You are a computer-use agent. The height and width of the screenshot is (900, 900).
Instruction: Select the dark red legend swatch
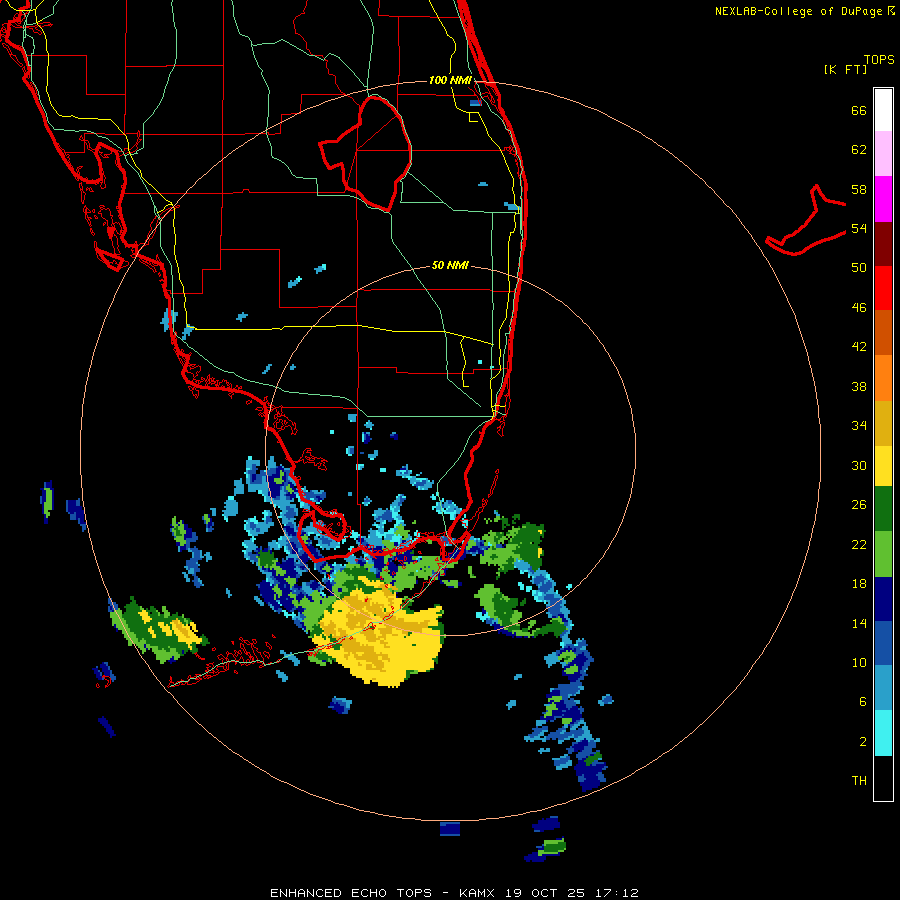883,243
